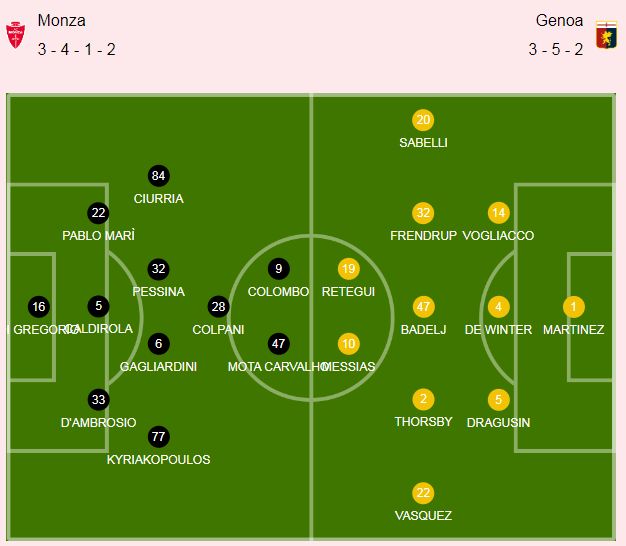Image resolution: width=626 pixels, height=546 pixels.
Task: Select Retegui's yellow number 19 marker
Action: point(349,269)
